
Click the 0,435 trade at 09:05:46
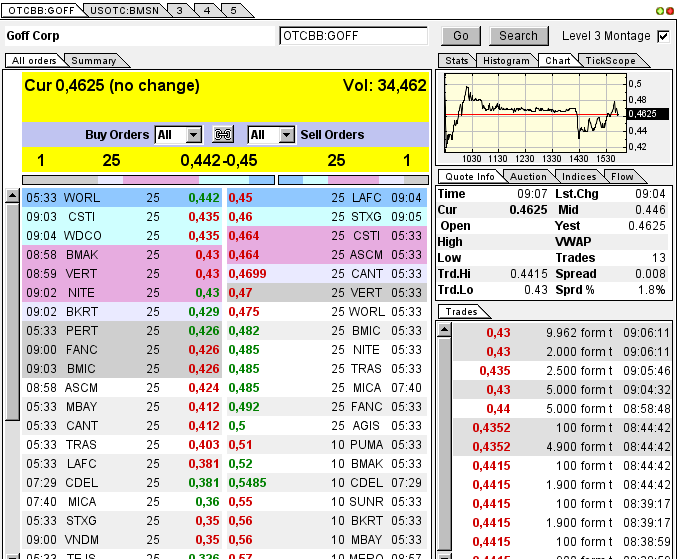562,371
